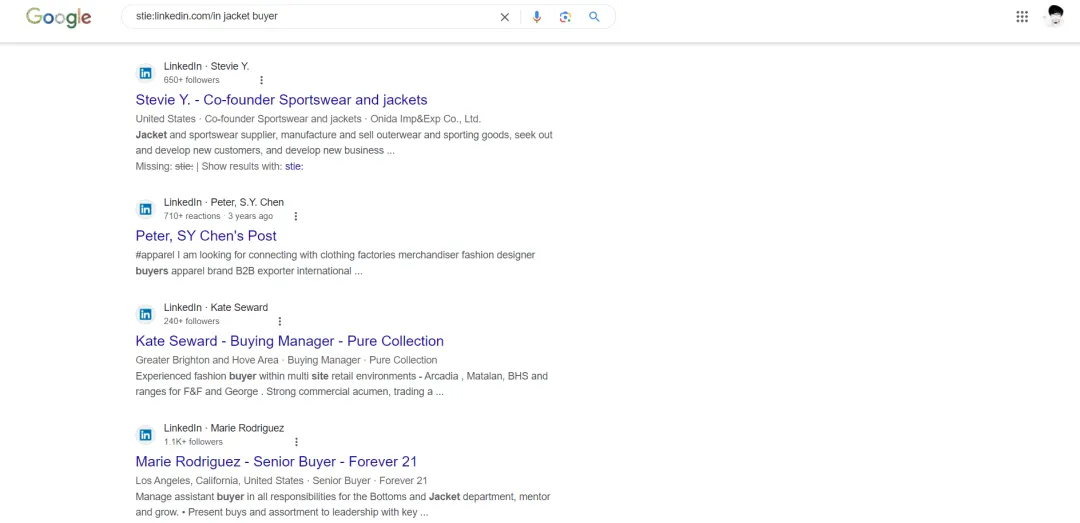Image resolution: width=1080 pixels, height=523 pixels.
Task: Click LinkedIn favicon beside Stevie Y. result
Action: pos(146,73)
